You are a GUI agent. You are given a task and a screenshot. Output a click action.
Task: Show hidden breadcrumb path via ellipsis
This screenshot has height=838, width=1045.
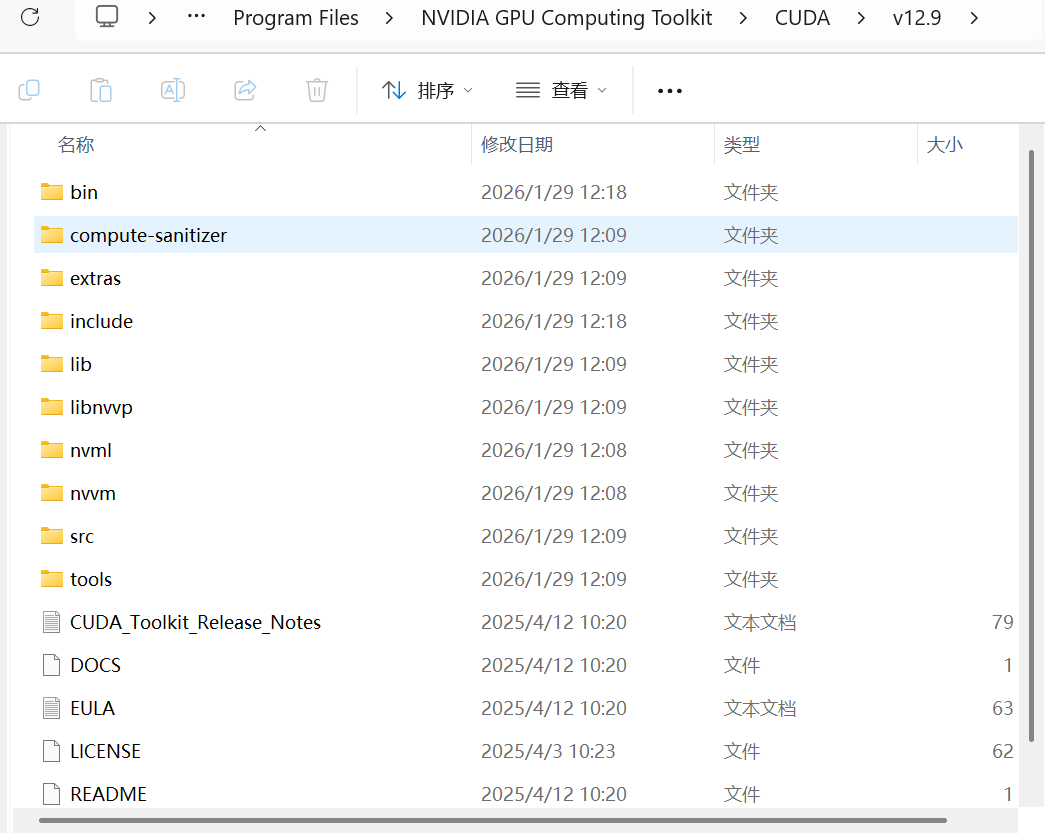(196, 18)
